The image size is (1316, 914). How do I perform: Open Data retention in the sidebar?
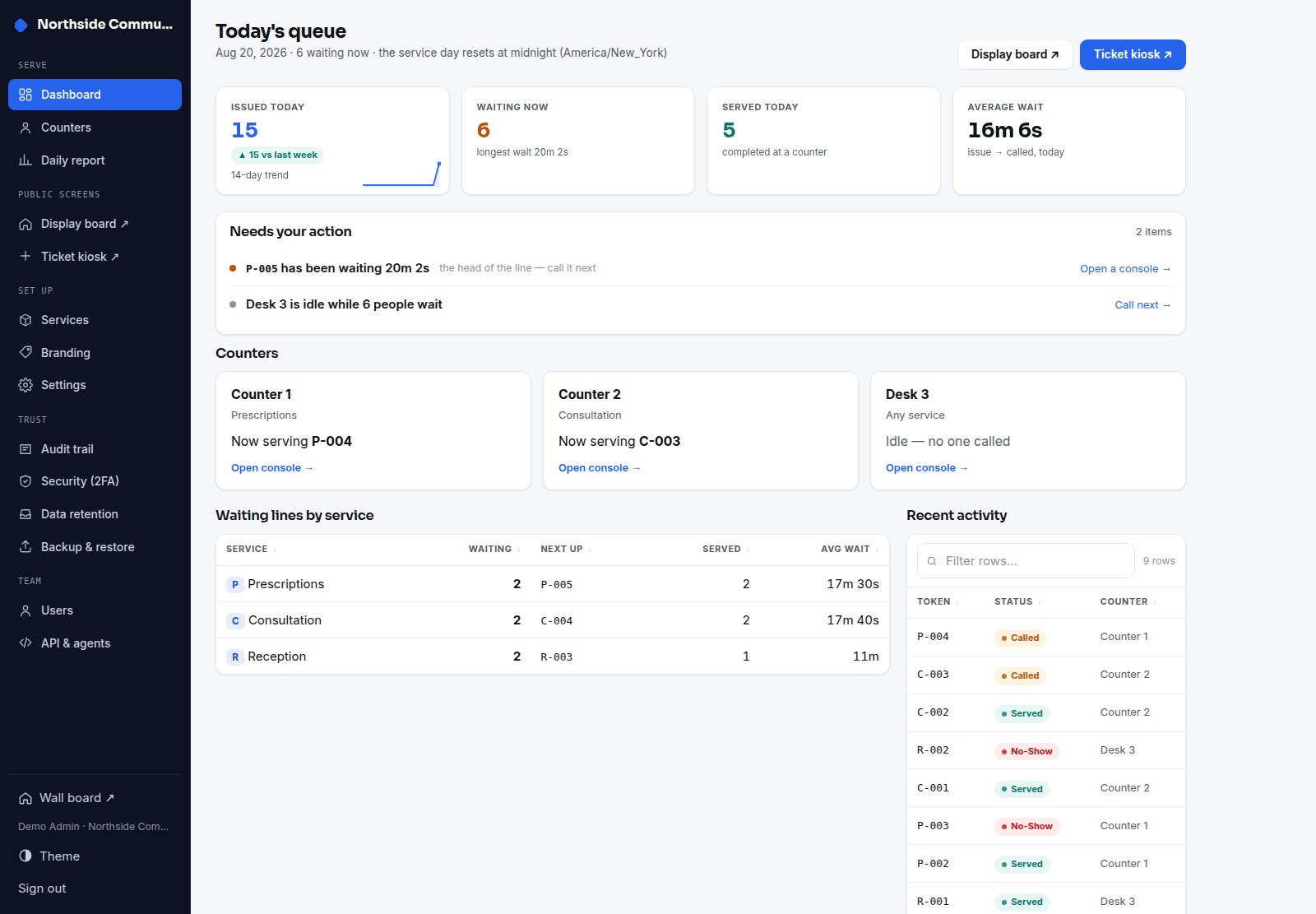tap(95, 514)
